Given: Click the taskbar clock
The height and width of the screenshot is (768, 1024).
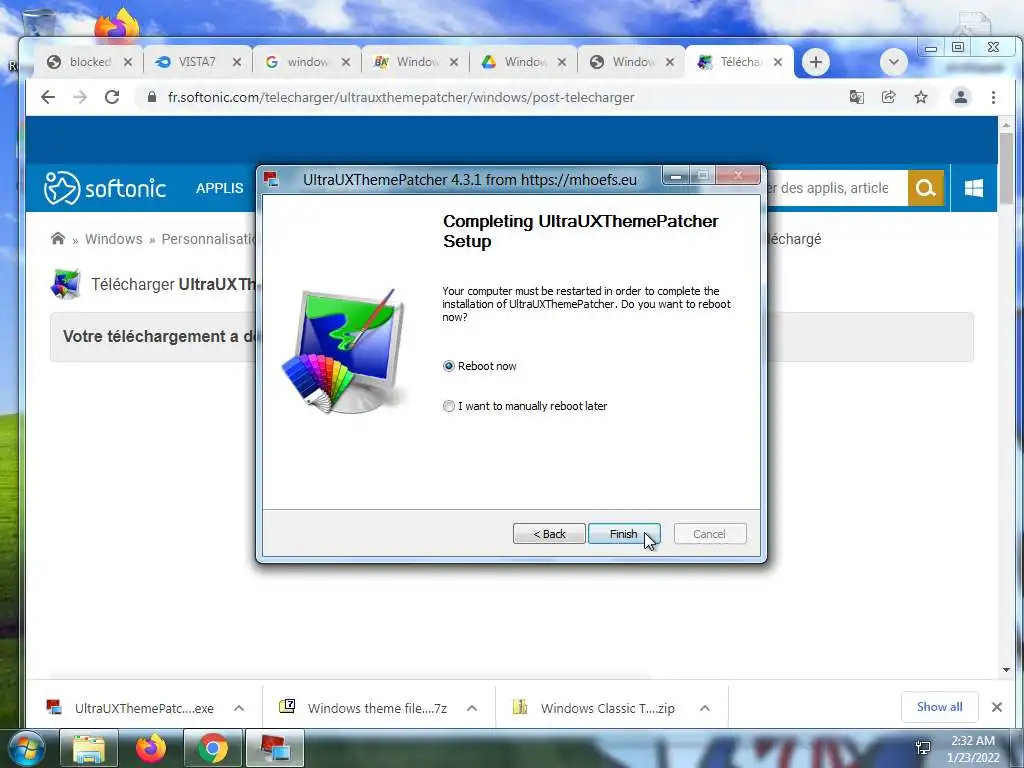Looking at the screenshot, I should pyautogui.click(x=973, y=749).
